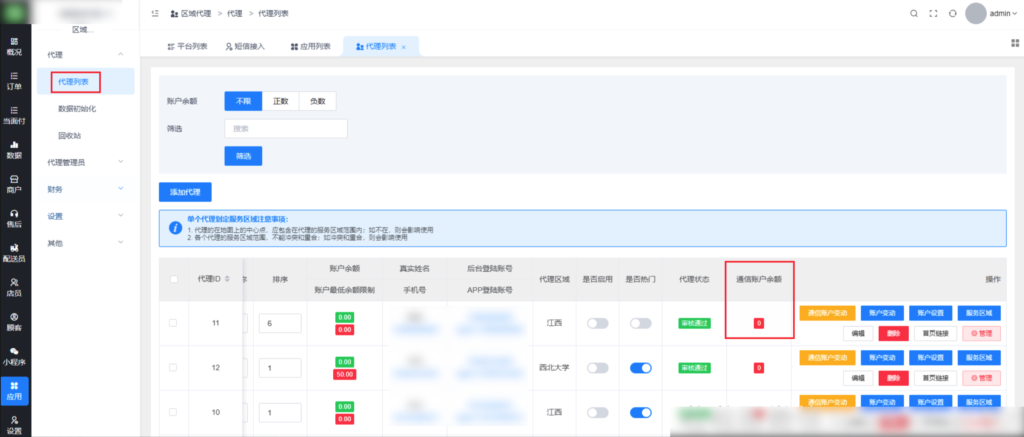This screenshot has width=1024, height=437.
Task: Open the admin user dropdown
Action: click(1004, 13)
